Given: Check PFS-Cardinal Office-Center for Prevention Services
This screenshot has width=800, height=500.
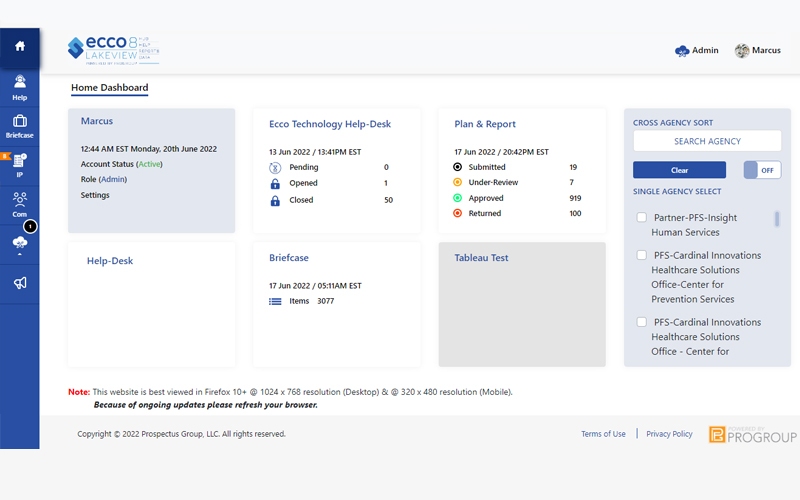Looking at the screenshot, I should 642,255.
